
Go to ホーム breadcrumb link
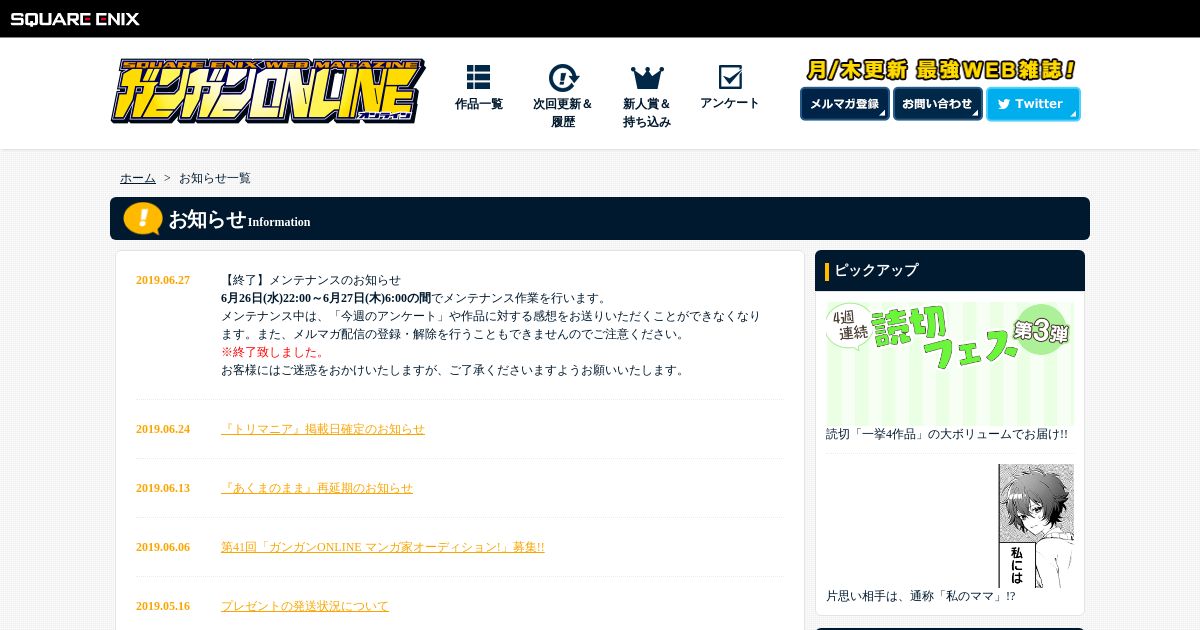(138, 178)
